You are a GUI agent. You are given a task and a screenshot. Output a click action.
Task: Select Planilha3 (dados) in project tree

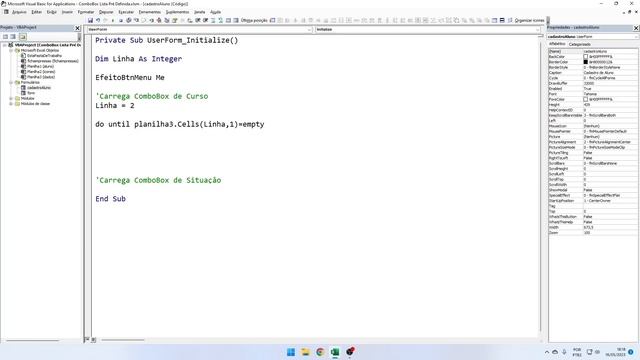[x=41, y=77]
